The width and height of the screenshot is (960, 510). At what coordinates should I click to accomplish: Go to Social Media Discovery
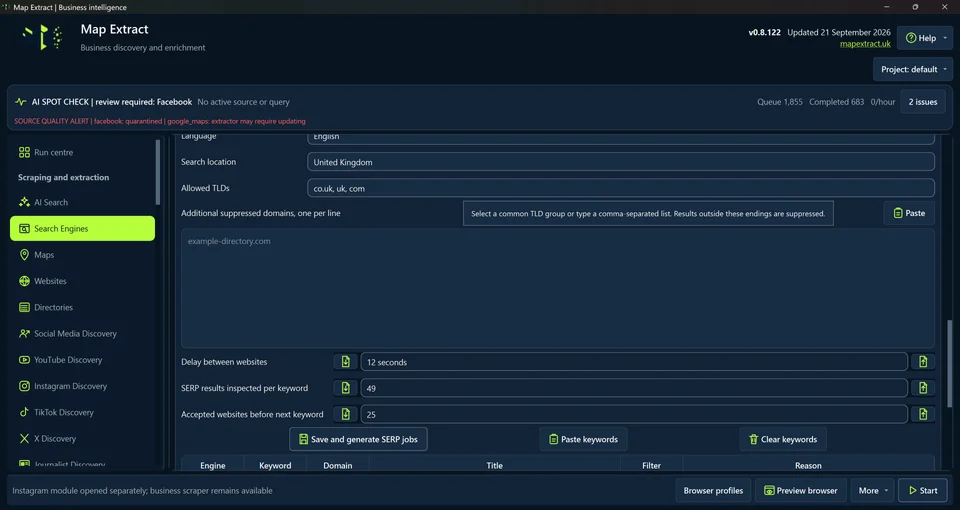coord(82,334)
